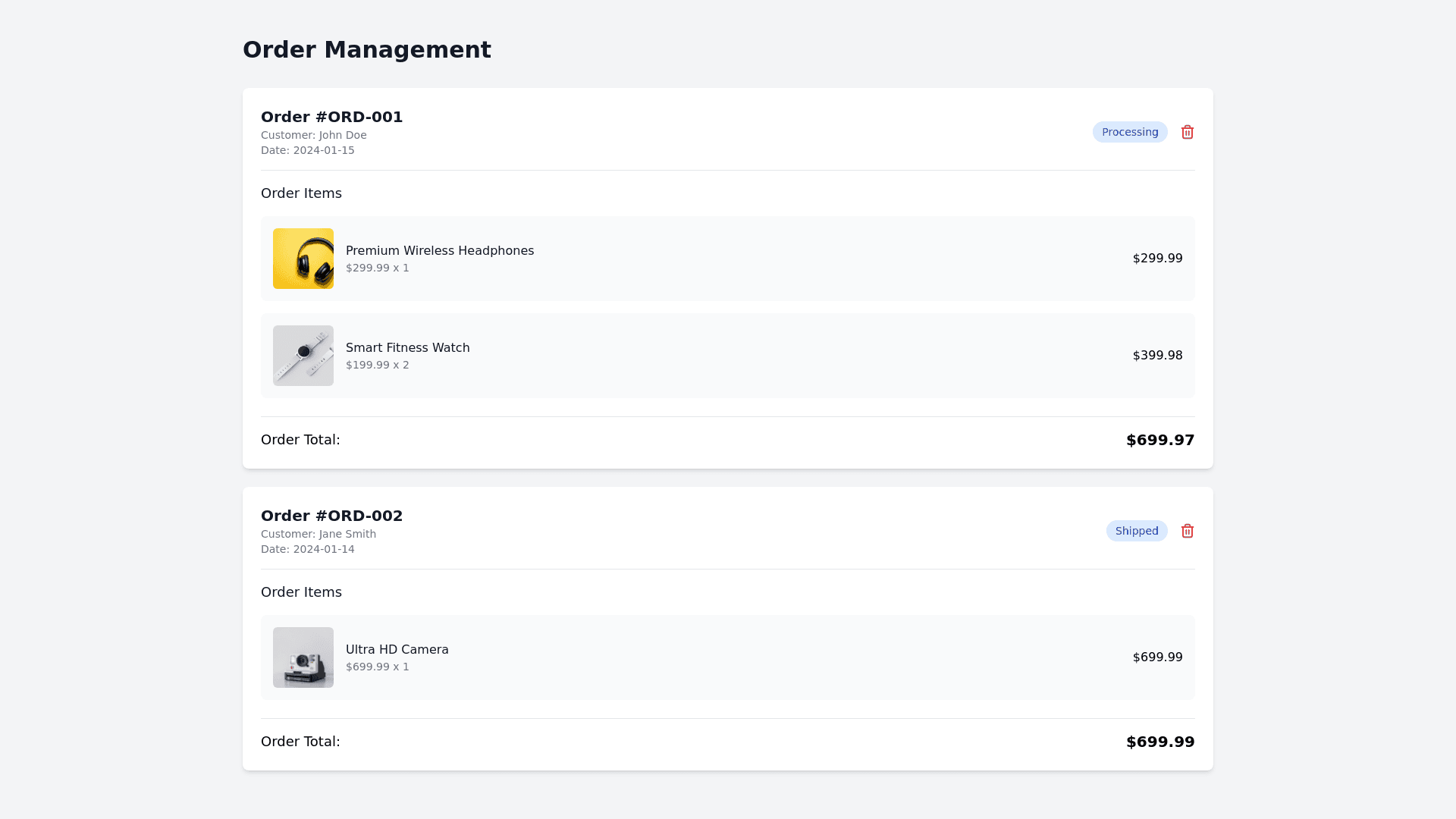This screenshot has height=819, width=1456.
Task: Click the Order #ORD-002 heading
Action: coord(331,516)
